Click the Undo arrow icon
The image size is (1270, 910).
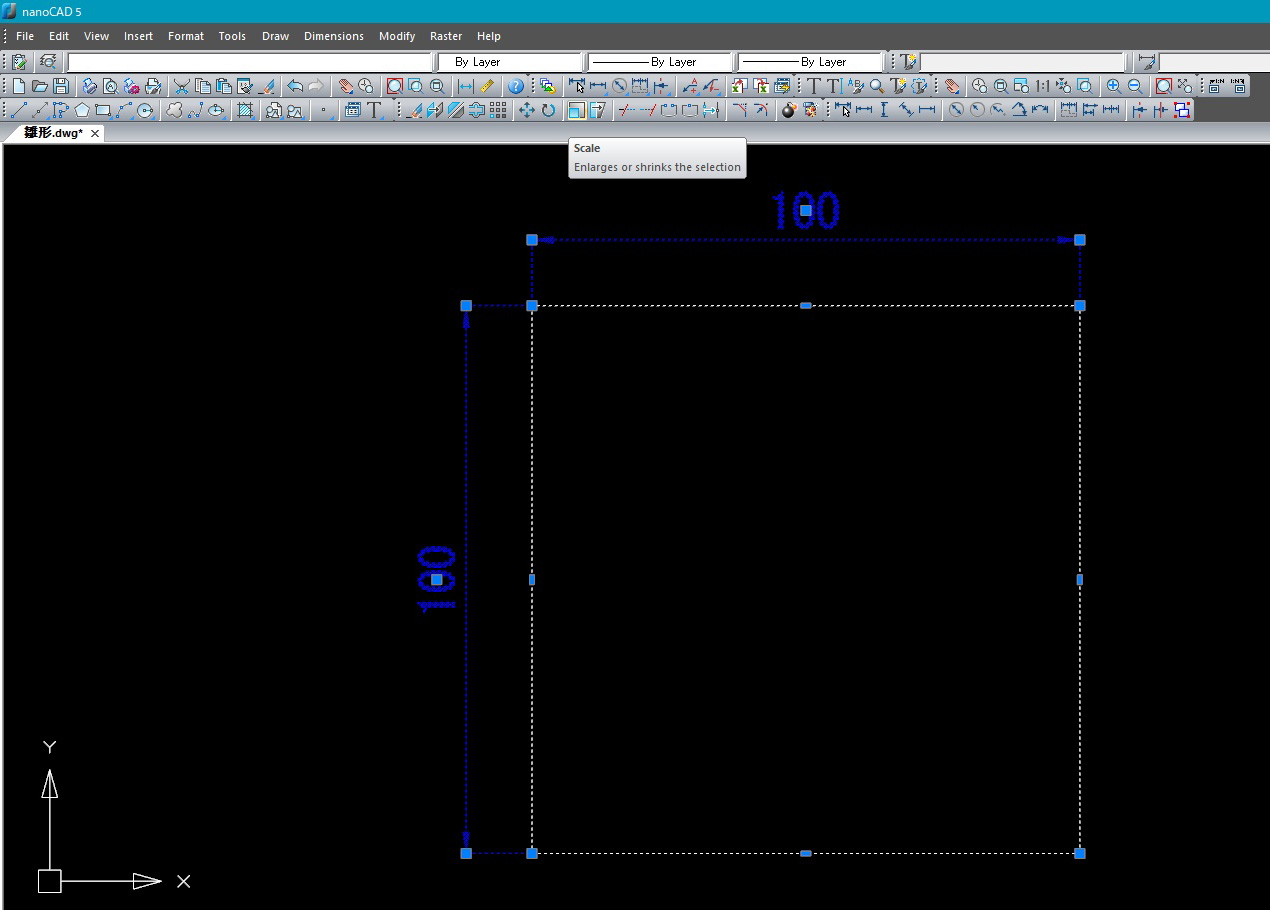tap(294, 86)
